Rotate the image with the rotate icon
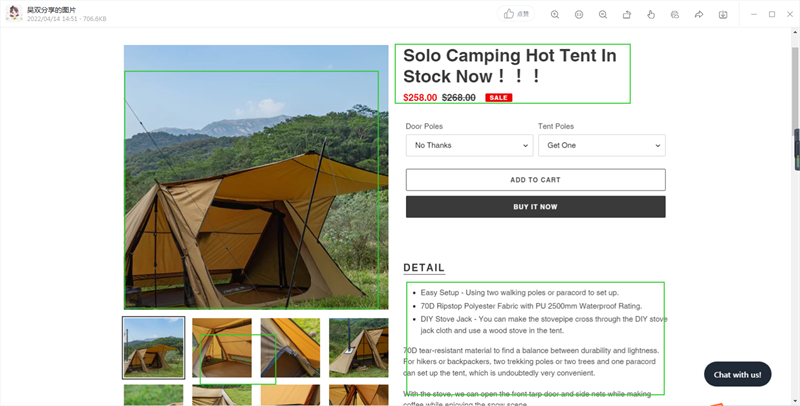This screenshot has height=406, width=800. pos(627,15)
